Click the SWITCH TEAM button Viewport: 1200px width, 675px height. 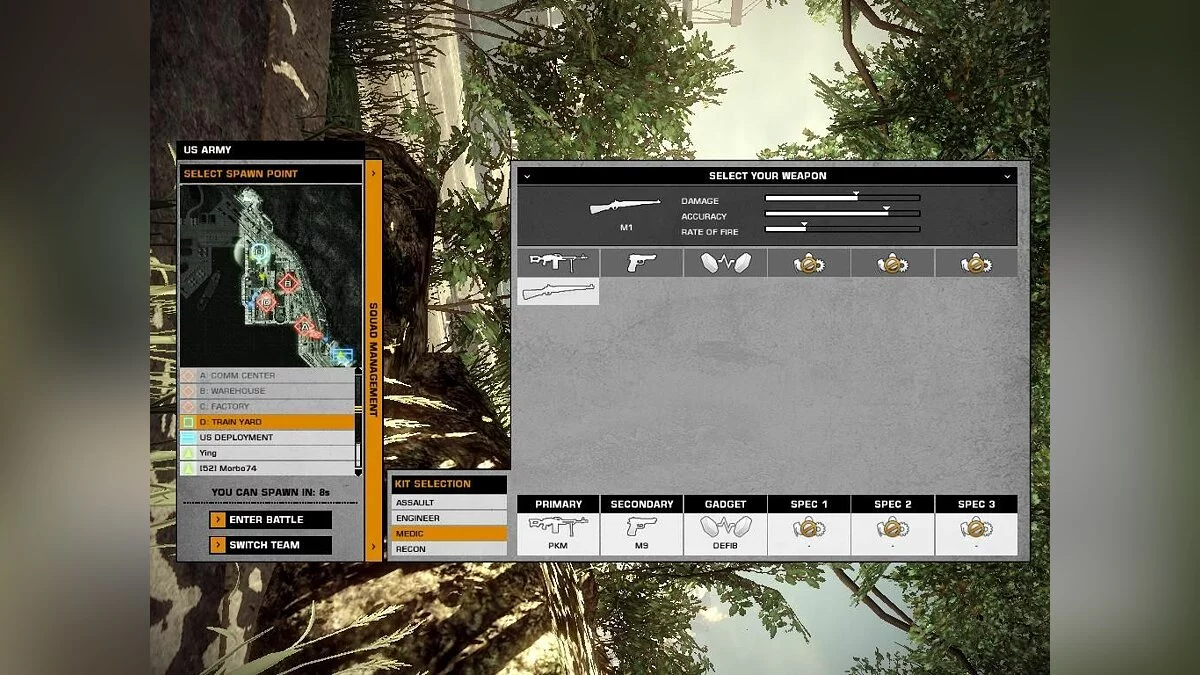268,545
